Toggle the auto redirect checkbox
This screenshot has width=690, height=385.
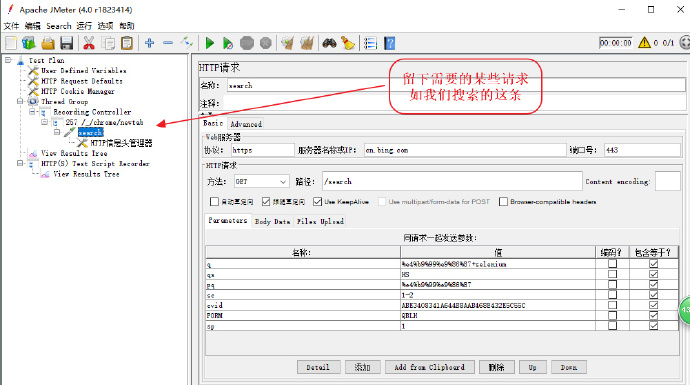(214, 202)
